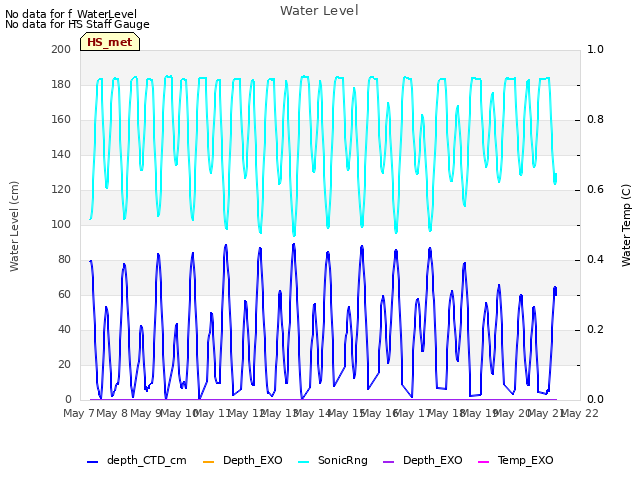Click the magenta Temp_EXO legend swatch
This screenshot has height=480, width=640.
click(x=483, y=462)
